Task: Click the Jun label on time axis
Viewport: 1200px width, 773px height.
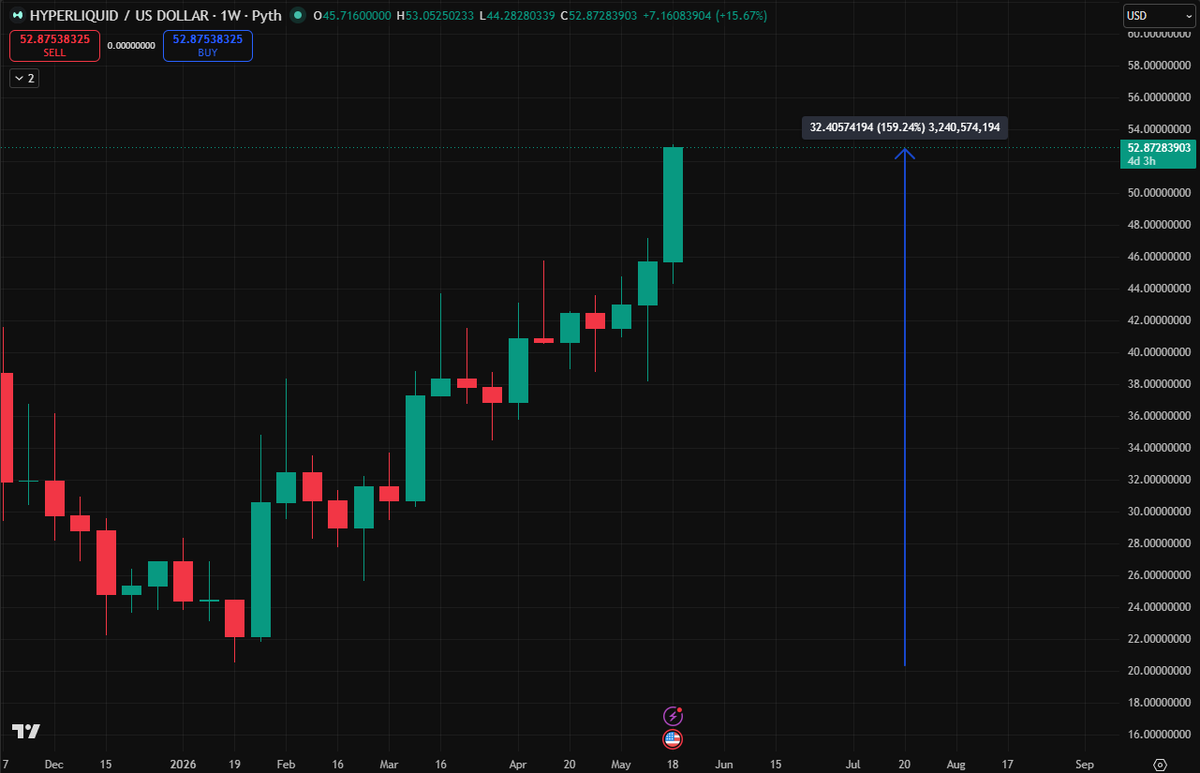Action: 724,764
